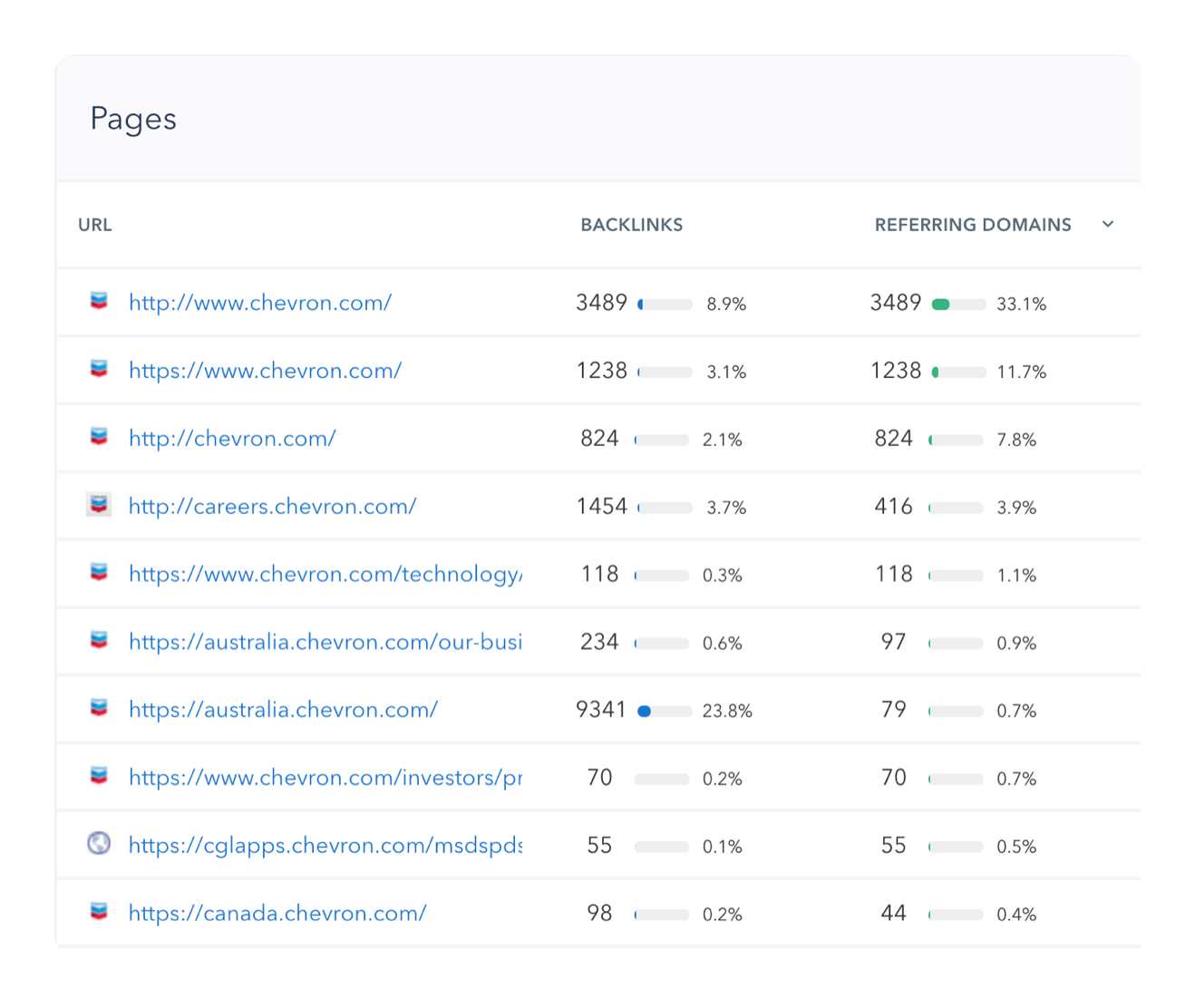Open the cglapps.chevron.com/msdspds link
This screenshot has width=1195, height=1008.
click(325, 846)
